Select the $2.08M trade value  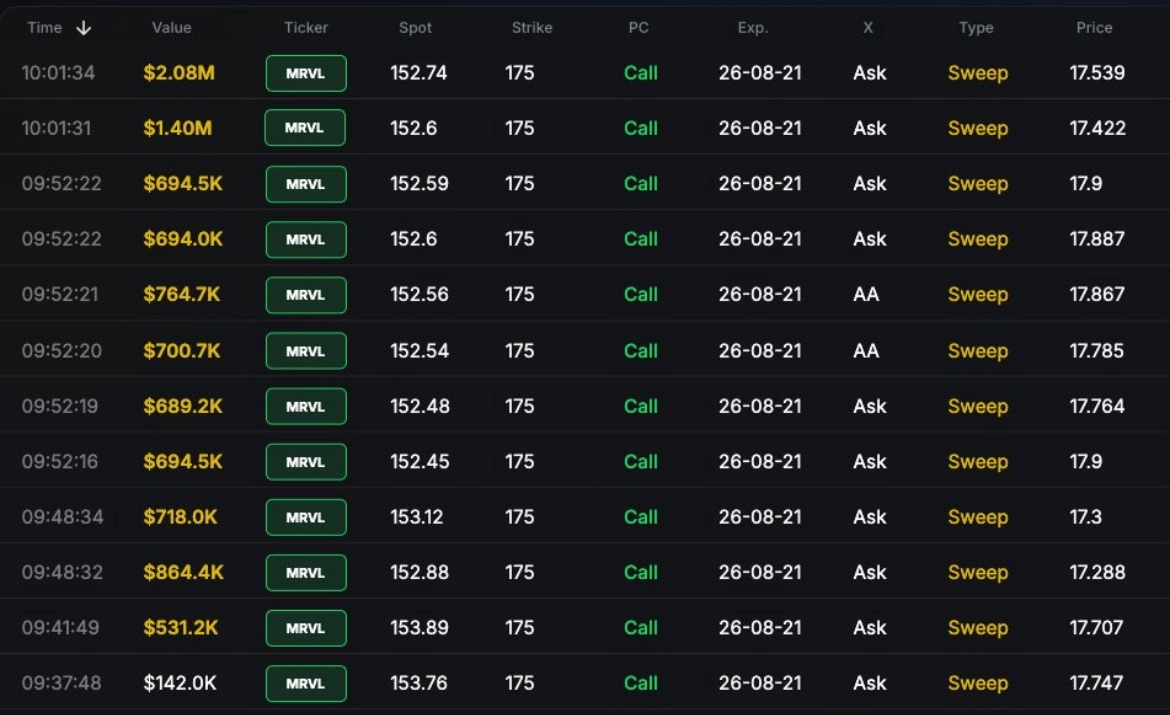coord(179,73)
